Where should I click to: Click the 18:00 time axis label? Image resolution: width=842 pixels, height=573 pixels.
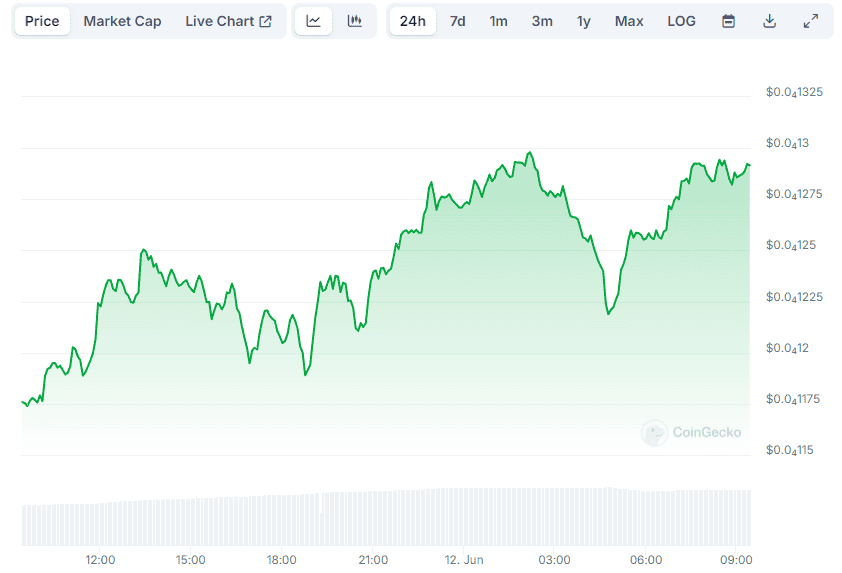pos(281,560)
